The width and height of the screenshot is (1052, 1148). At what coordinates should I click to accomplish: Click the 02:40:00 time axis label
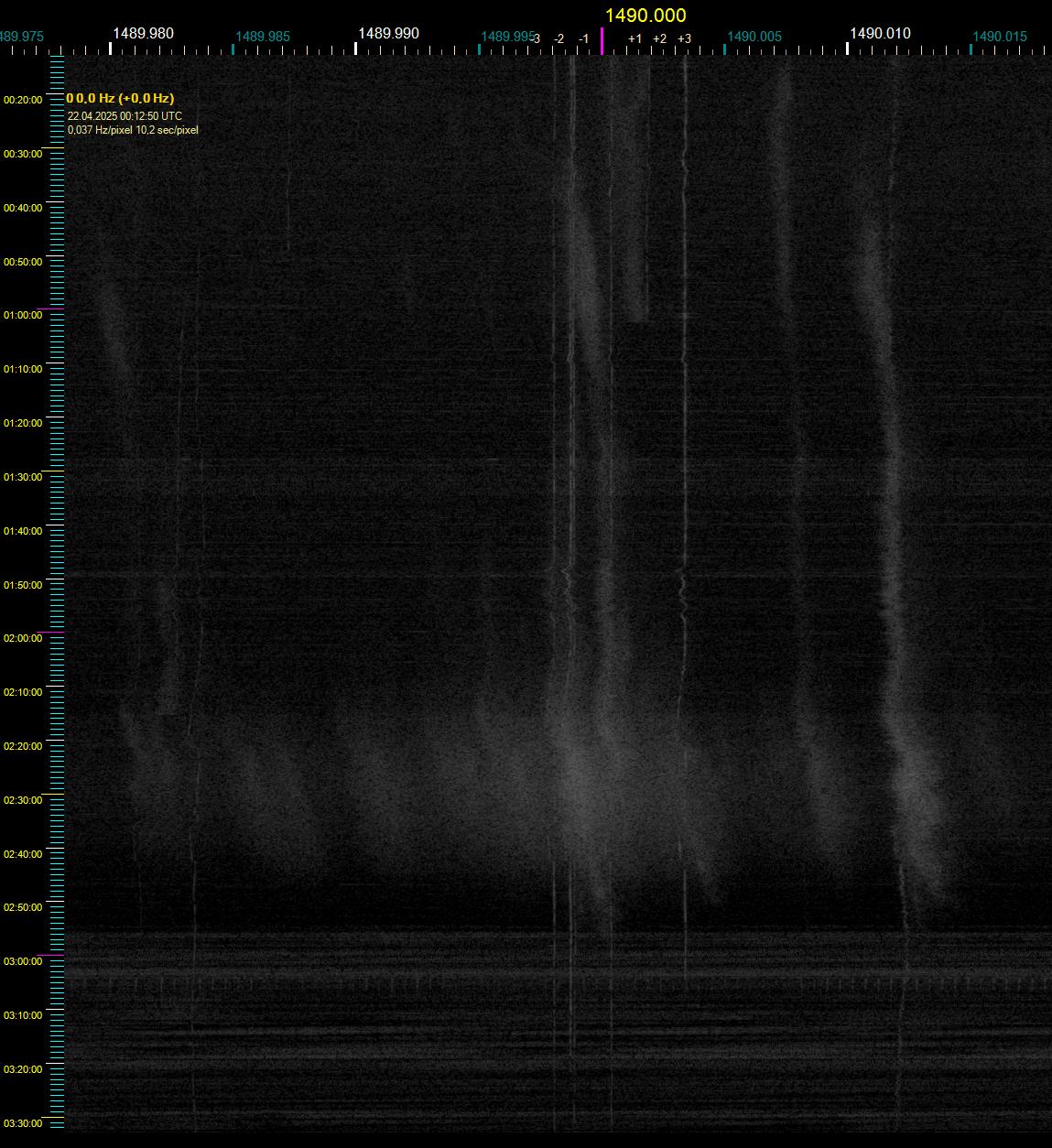pyautogui.click(x=23, y=854)
